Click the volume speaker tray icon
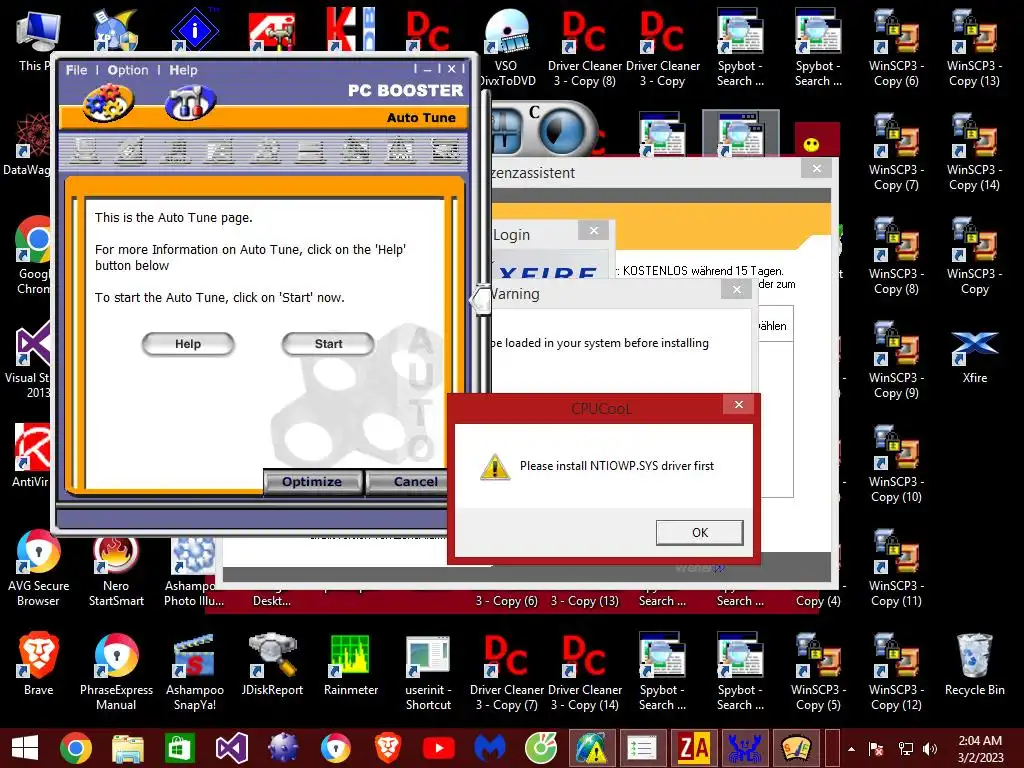 click(930, 749)
